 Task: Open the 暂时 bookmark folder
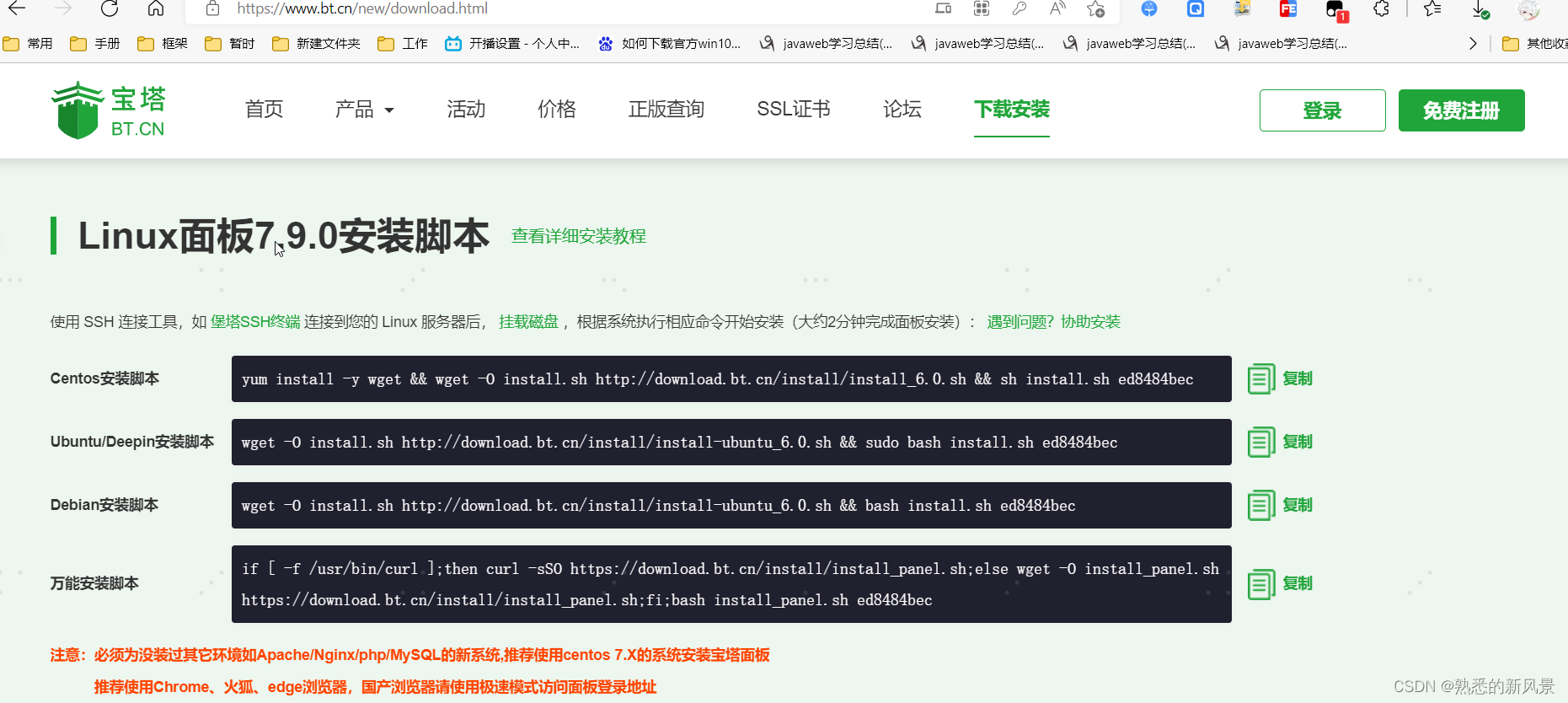tap(230, 44)
